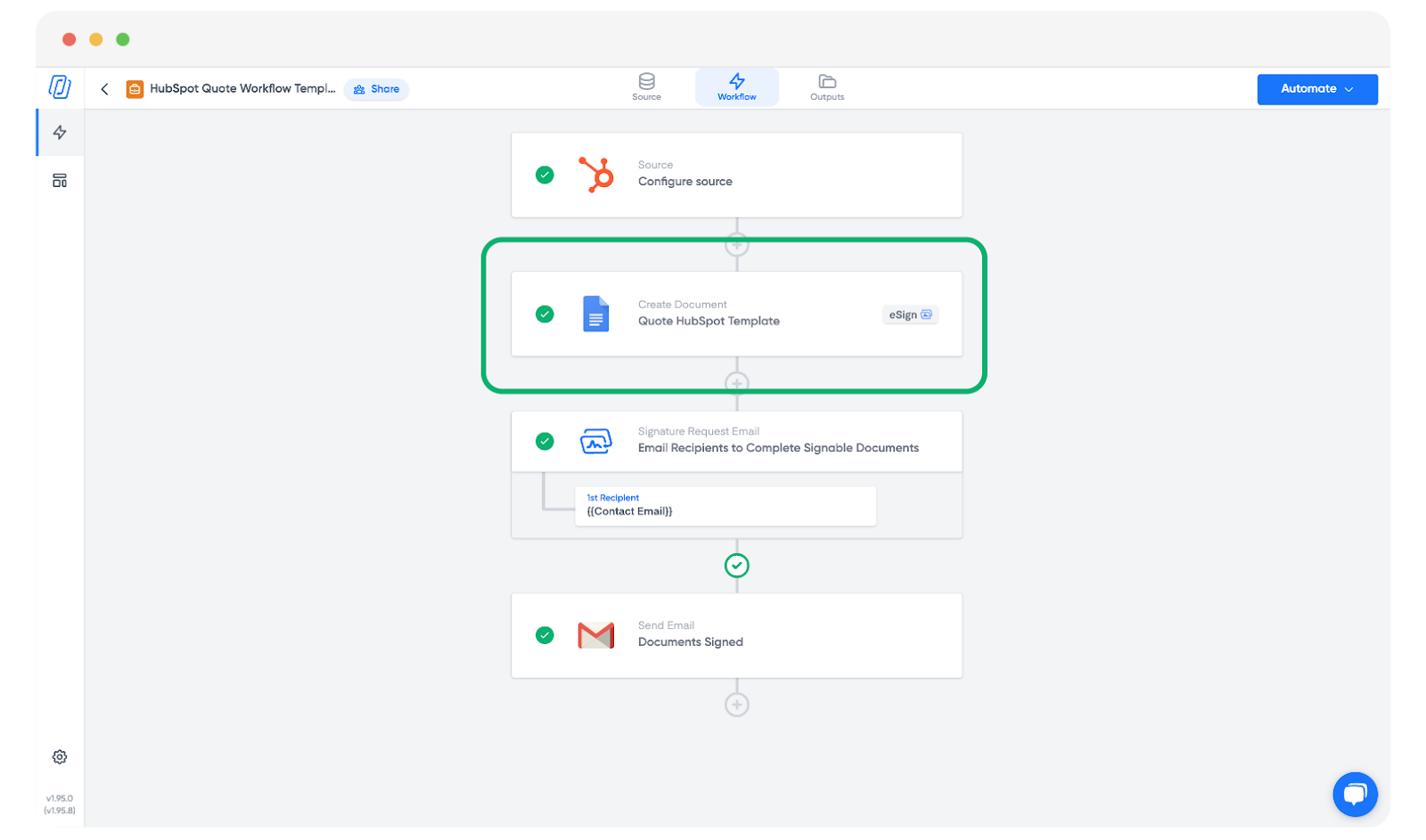Select the lightning bolt sidebar icon
The width and height of the screenshot is (1426, 840).
(60, 133)
